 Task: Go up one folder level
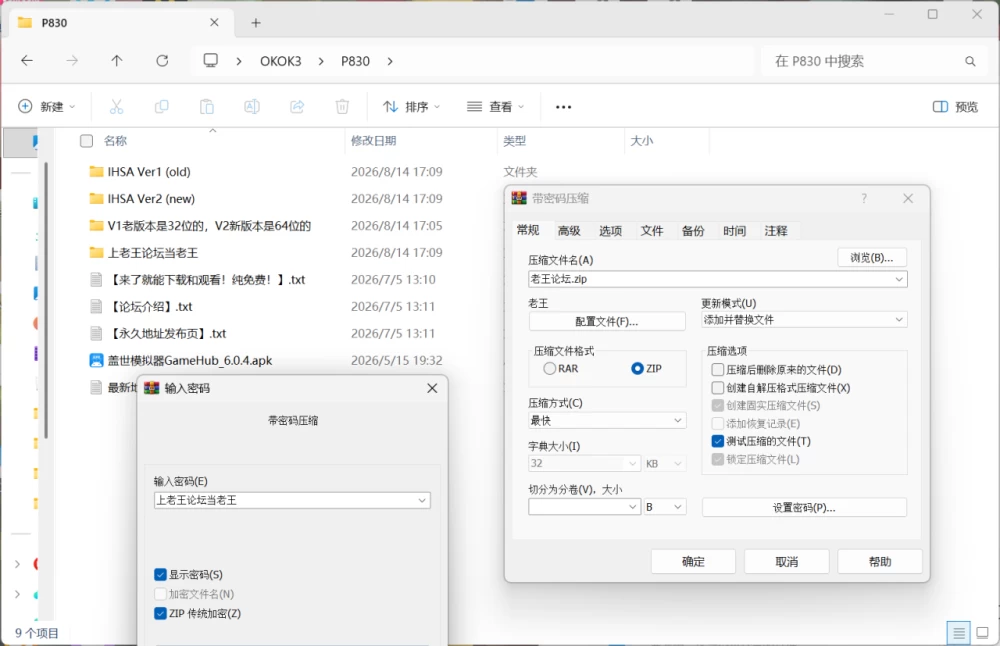pos(117,61)
